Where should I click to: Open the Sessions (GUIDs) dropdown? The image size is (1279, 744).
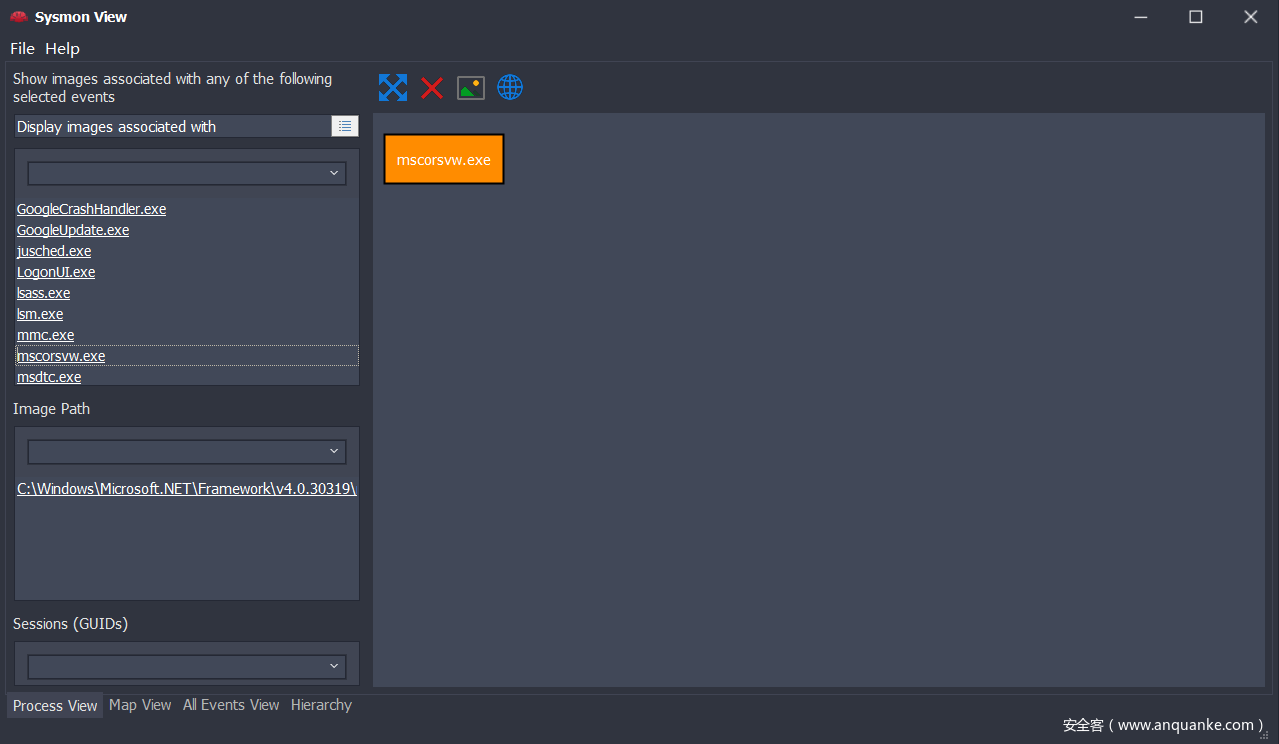point(187,666)
